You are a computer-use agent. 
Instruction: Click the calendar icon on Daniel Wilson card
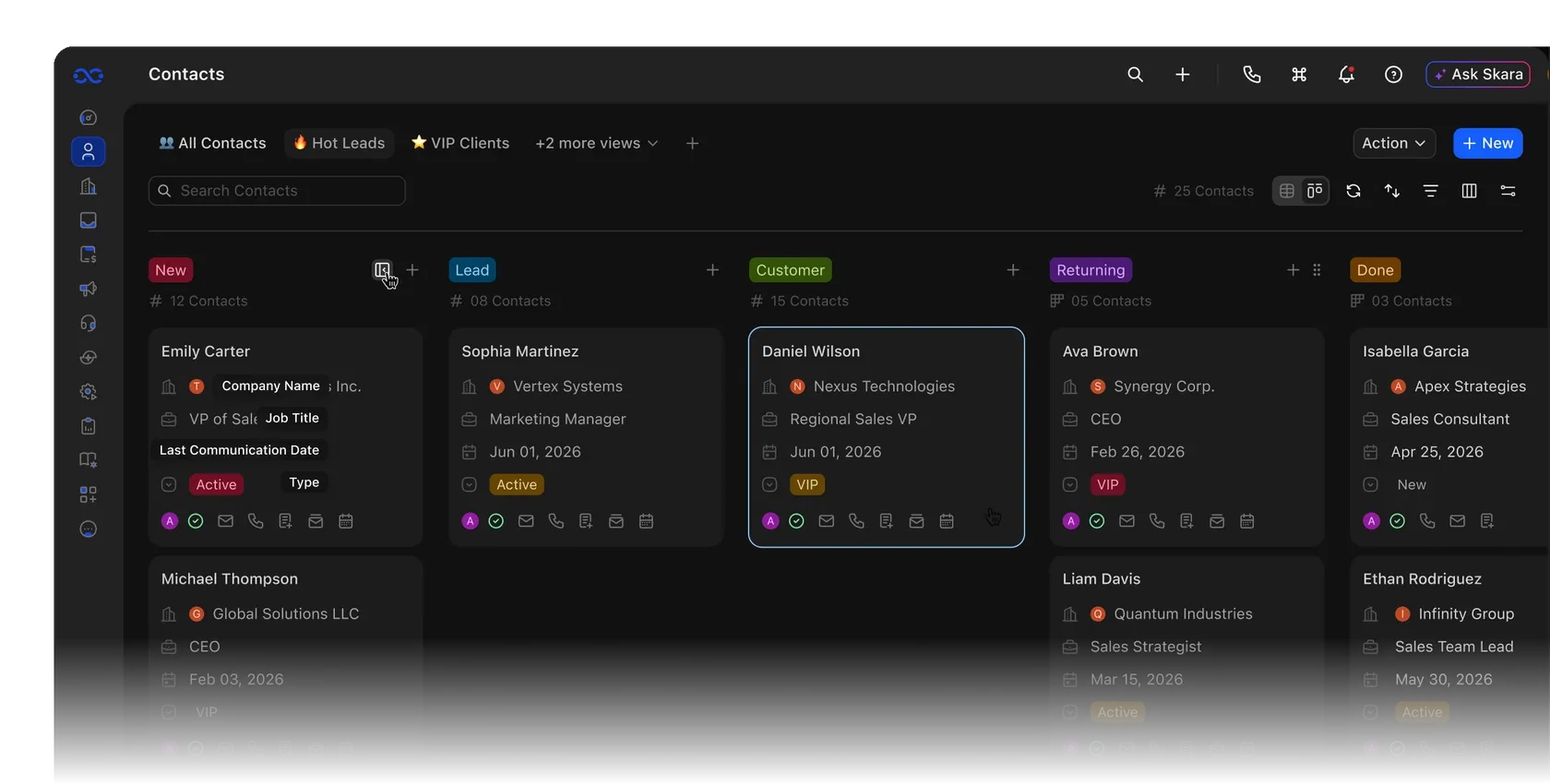tap(947, 521)
